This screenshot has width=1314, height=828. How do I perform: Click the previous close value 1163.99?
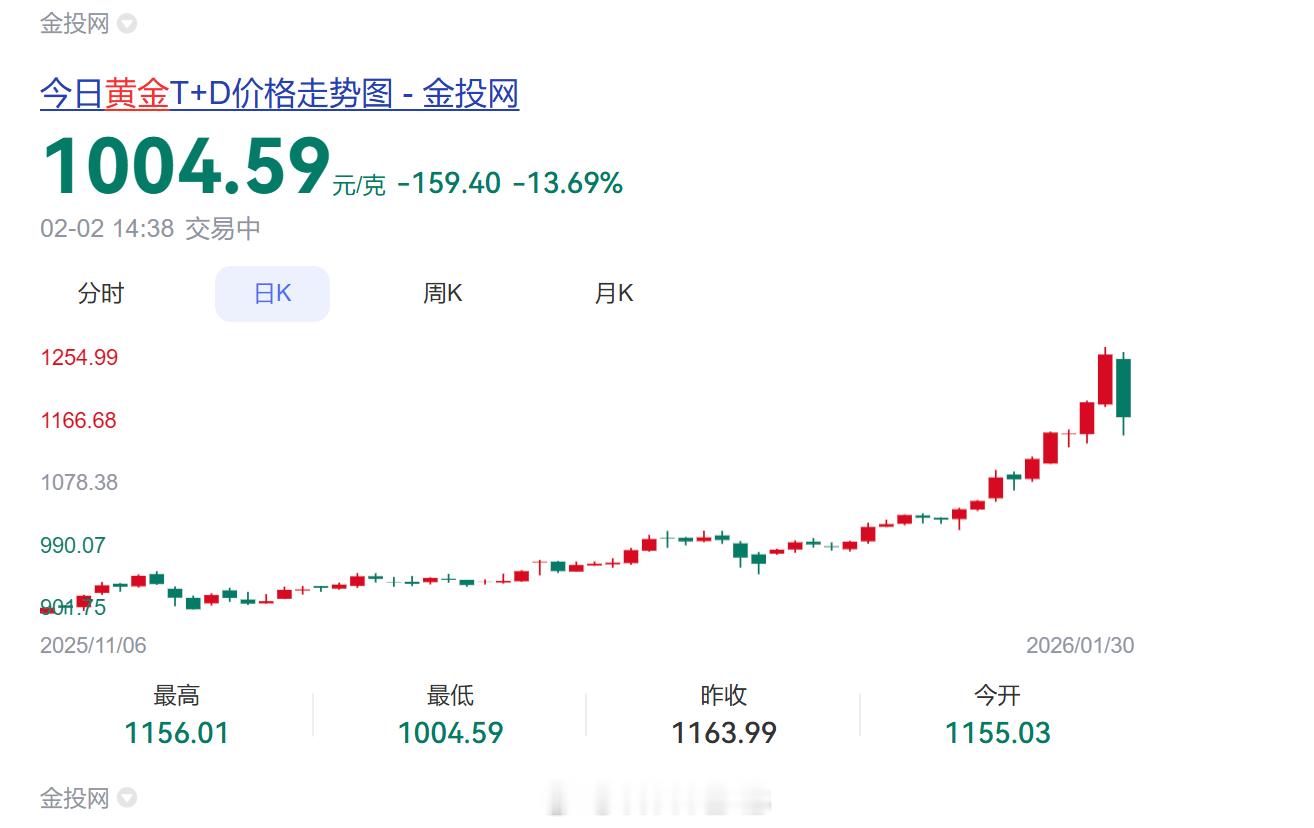click(x=723, y=733)
